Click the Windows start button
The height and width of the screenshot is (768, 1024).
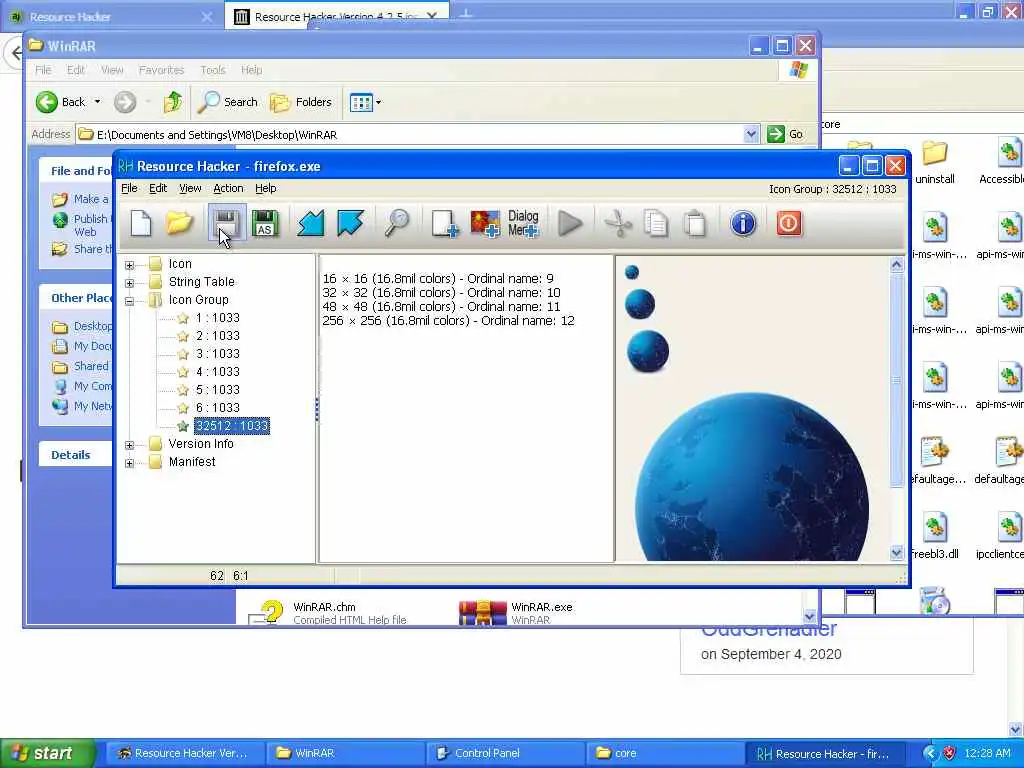pos(48,753)
